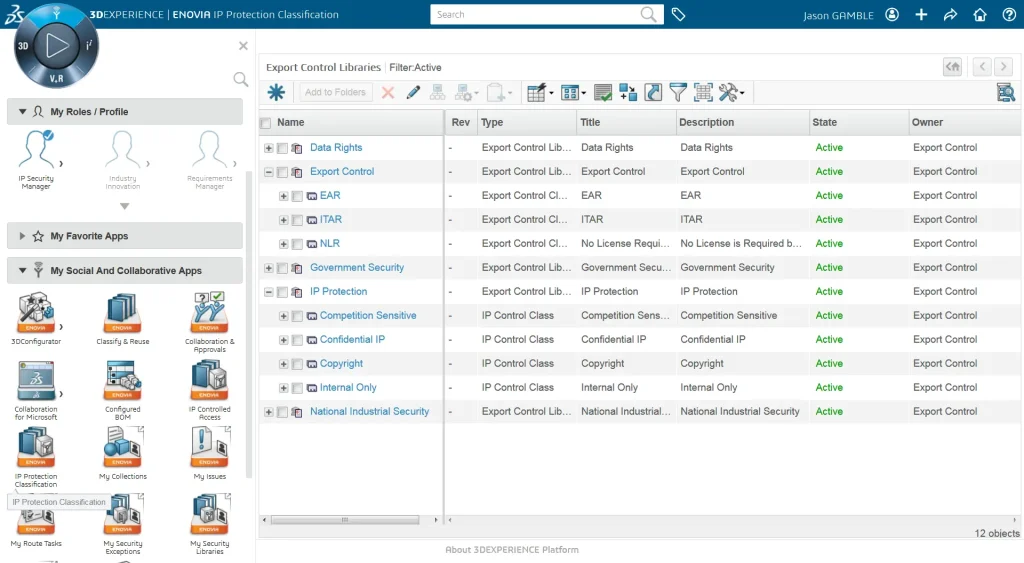Open the IP Controlled Access app

(x=209, y=380)
